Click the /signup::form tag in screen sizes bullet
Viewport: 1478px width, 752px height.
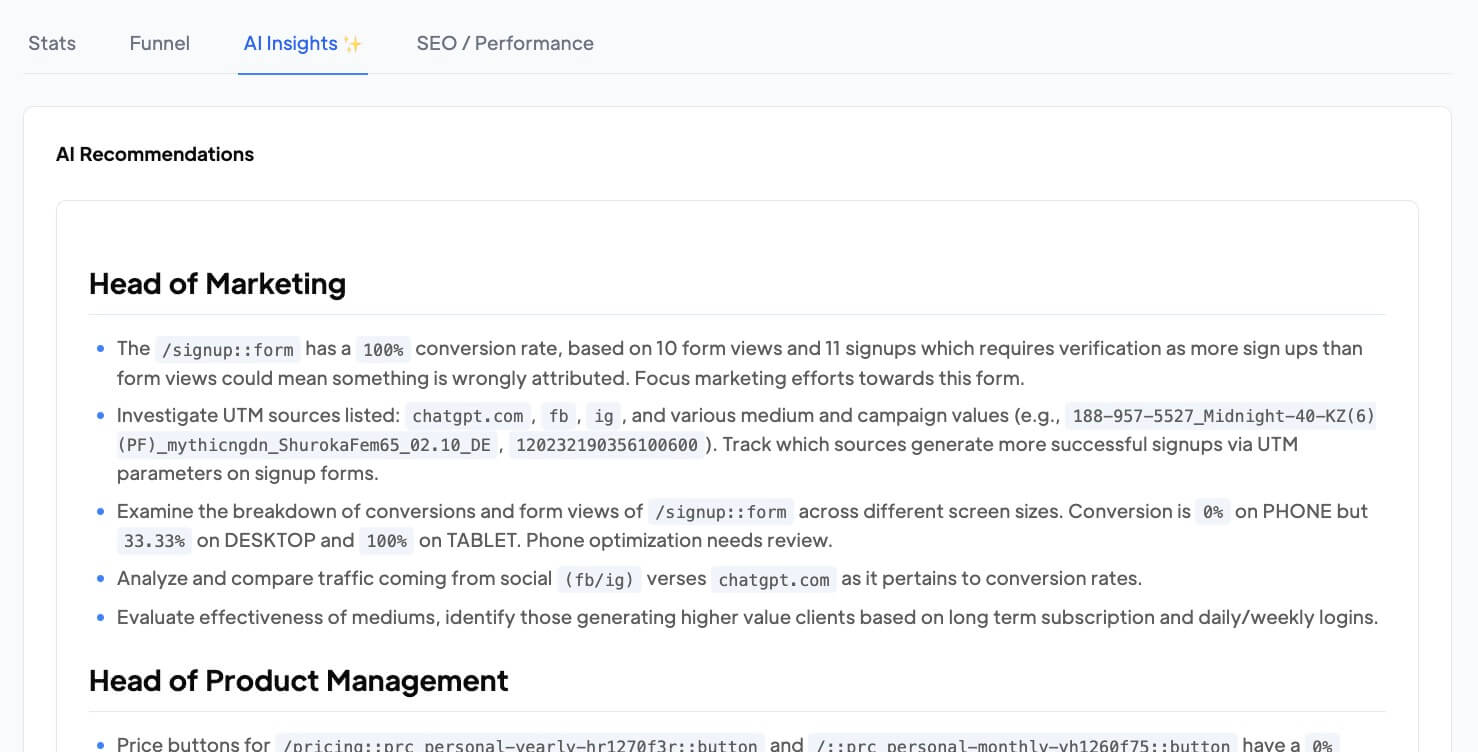pos(721,511)
